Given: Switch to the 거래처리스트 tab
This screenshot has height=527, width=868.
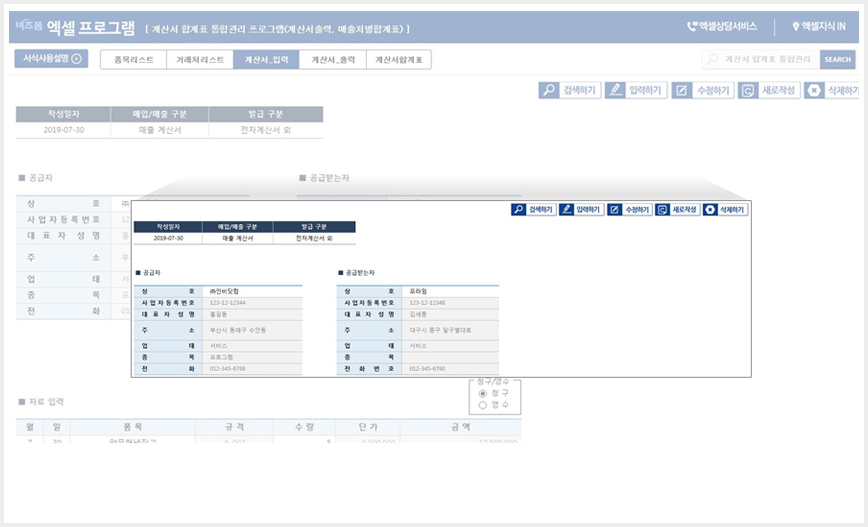Looking at the screenshot, I should (200, 60).
